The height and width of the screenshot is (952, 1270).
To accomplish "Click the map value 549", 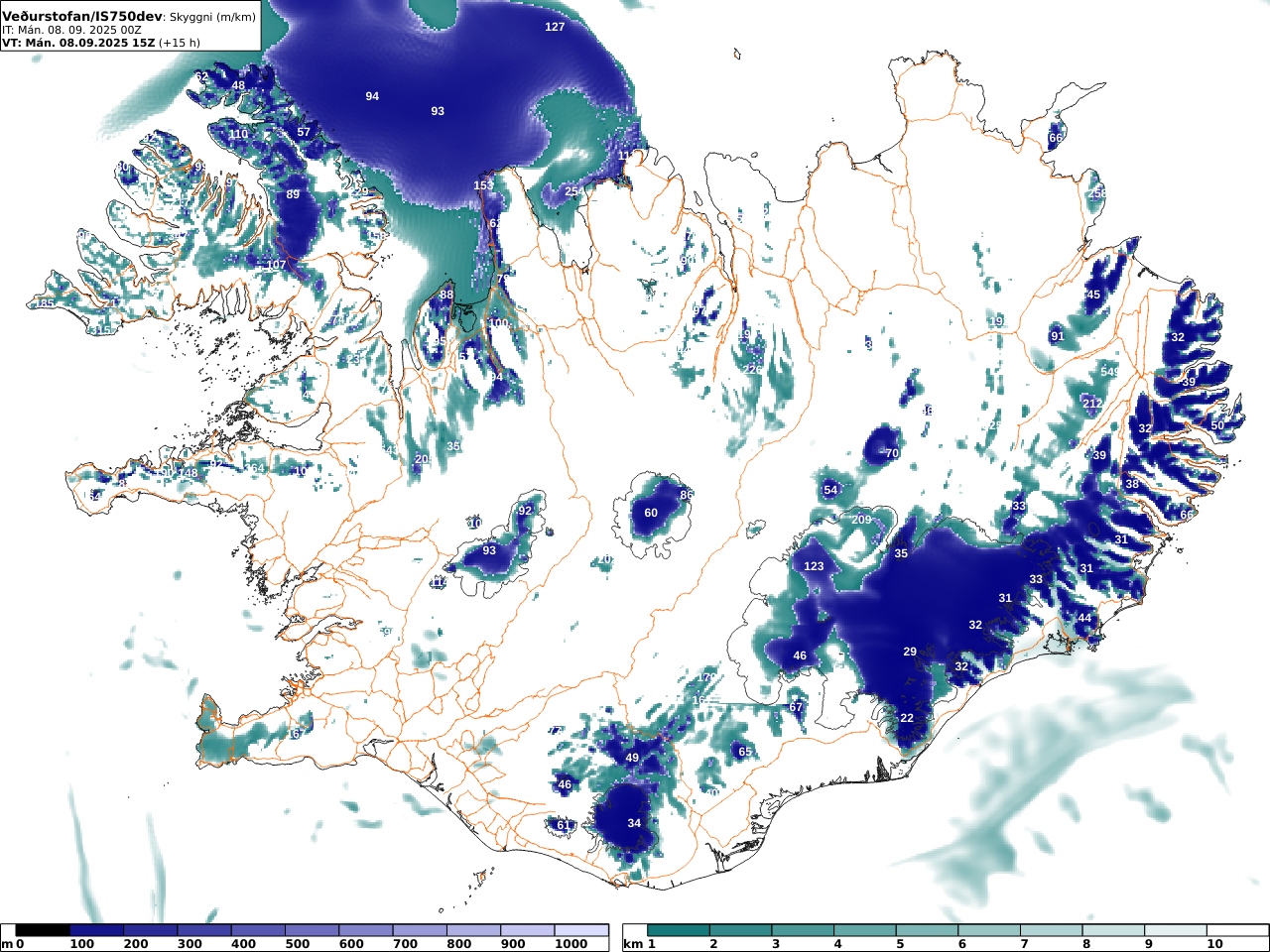I will coord(1109,372).
